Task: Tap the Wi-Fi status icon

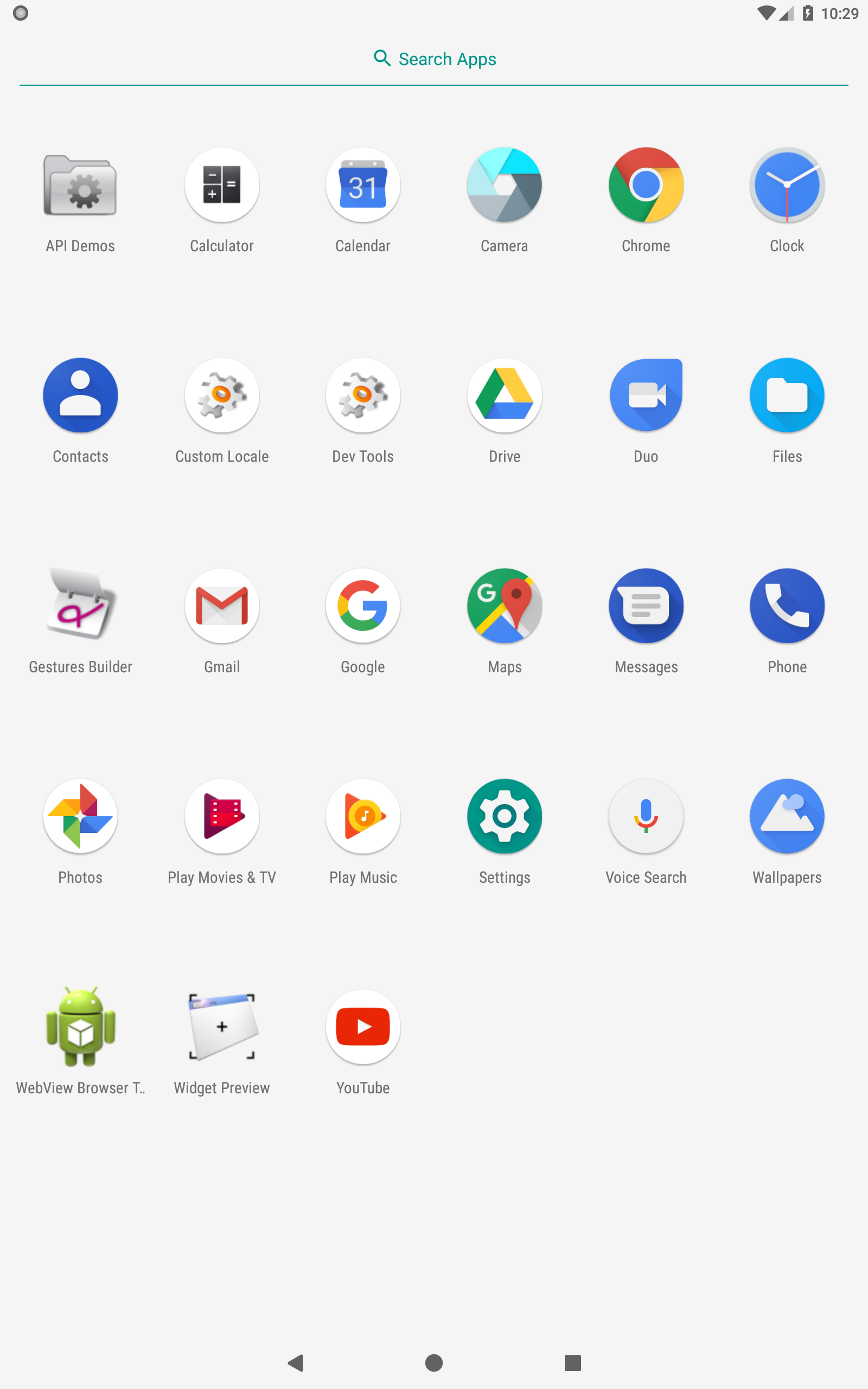Action: coord(767,13)
